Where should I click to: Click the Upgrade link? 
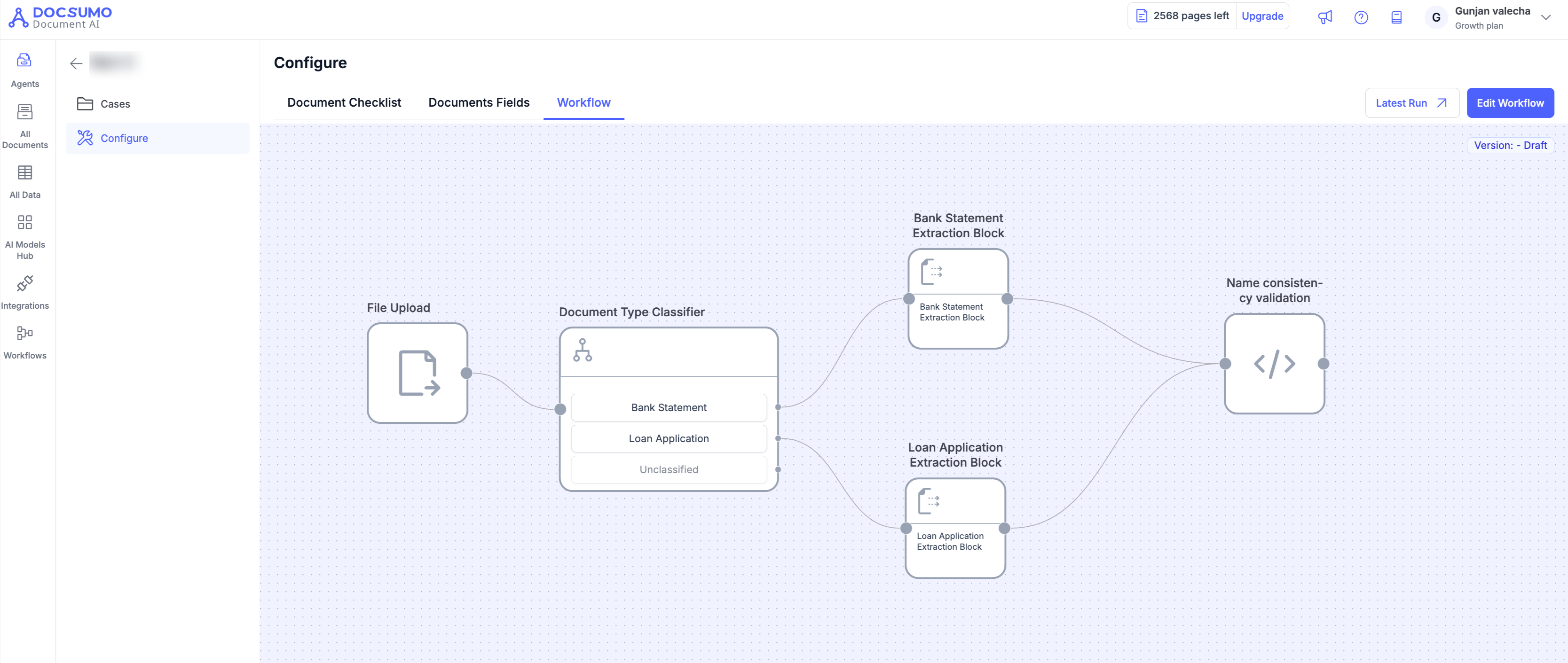[x=1262, y=16]
